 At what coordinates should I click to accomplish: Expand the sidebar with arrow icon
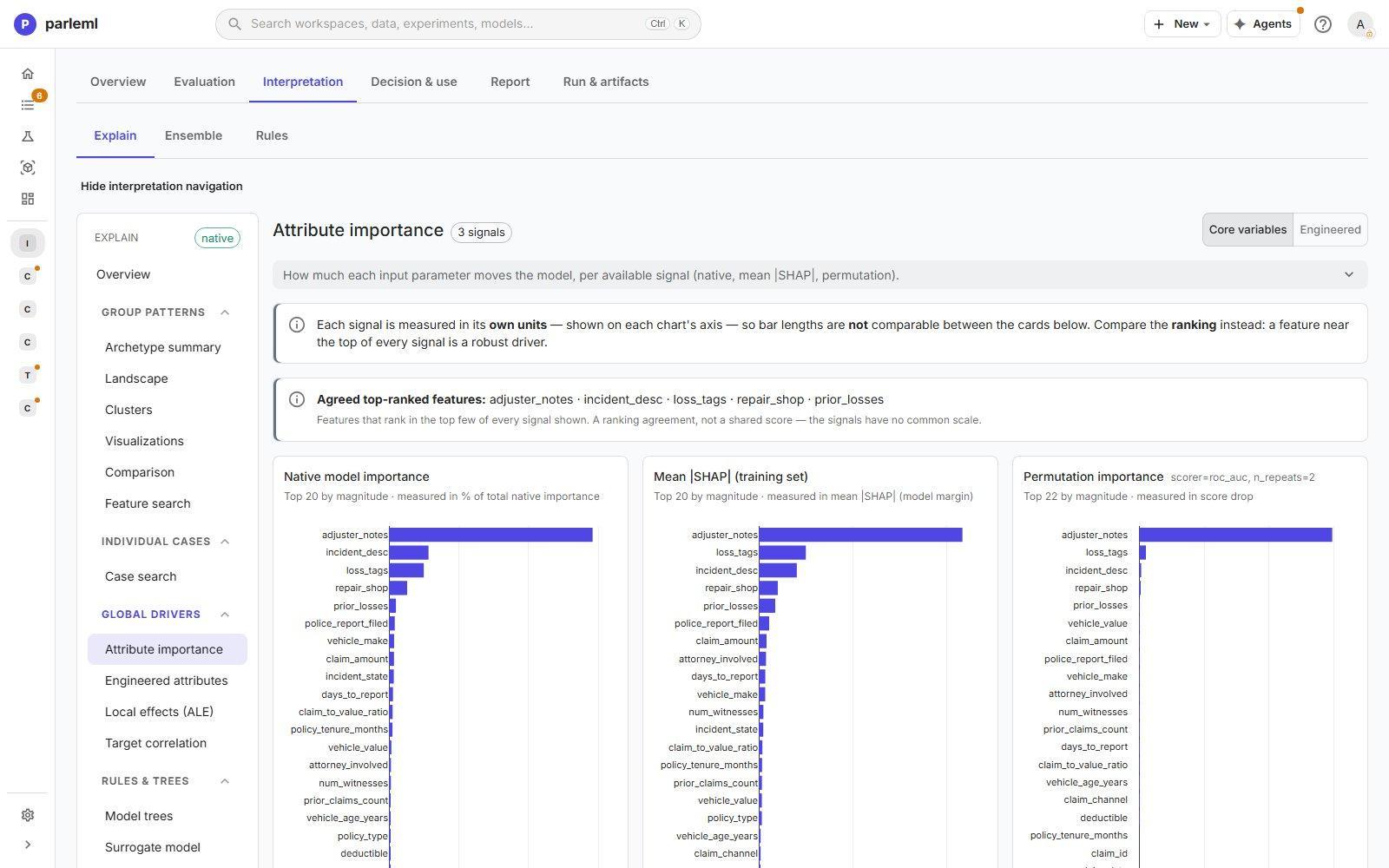click(28, 845)
